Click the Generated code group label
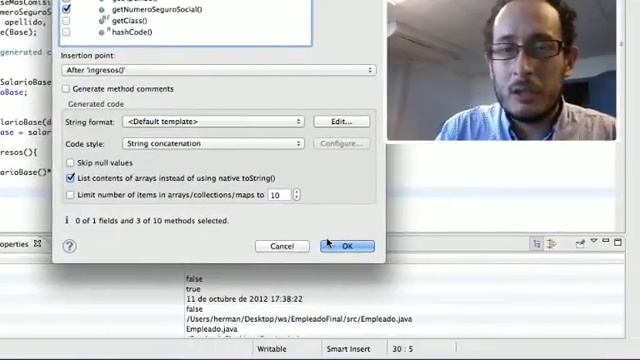 (x=96, y=104)
